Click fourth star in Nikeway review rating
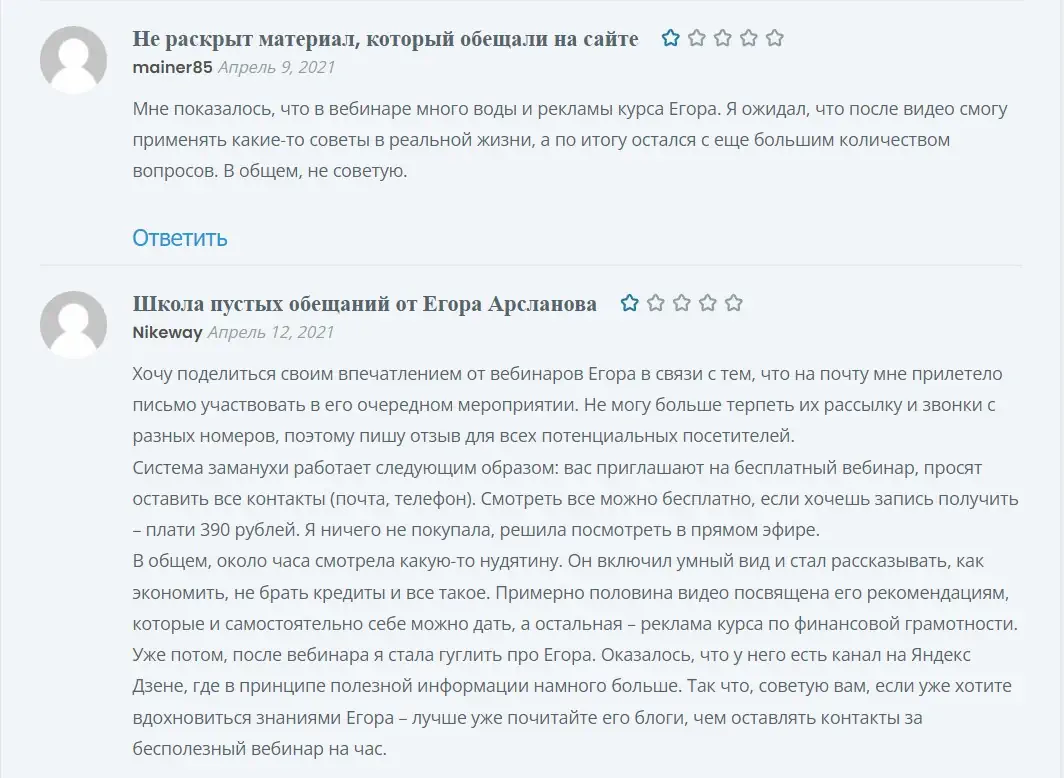This screenshot has width=1064, height=778. click(x=708, y=303)
